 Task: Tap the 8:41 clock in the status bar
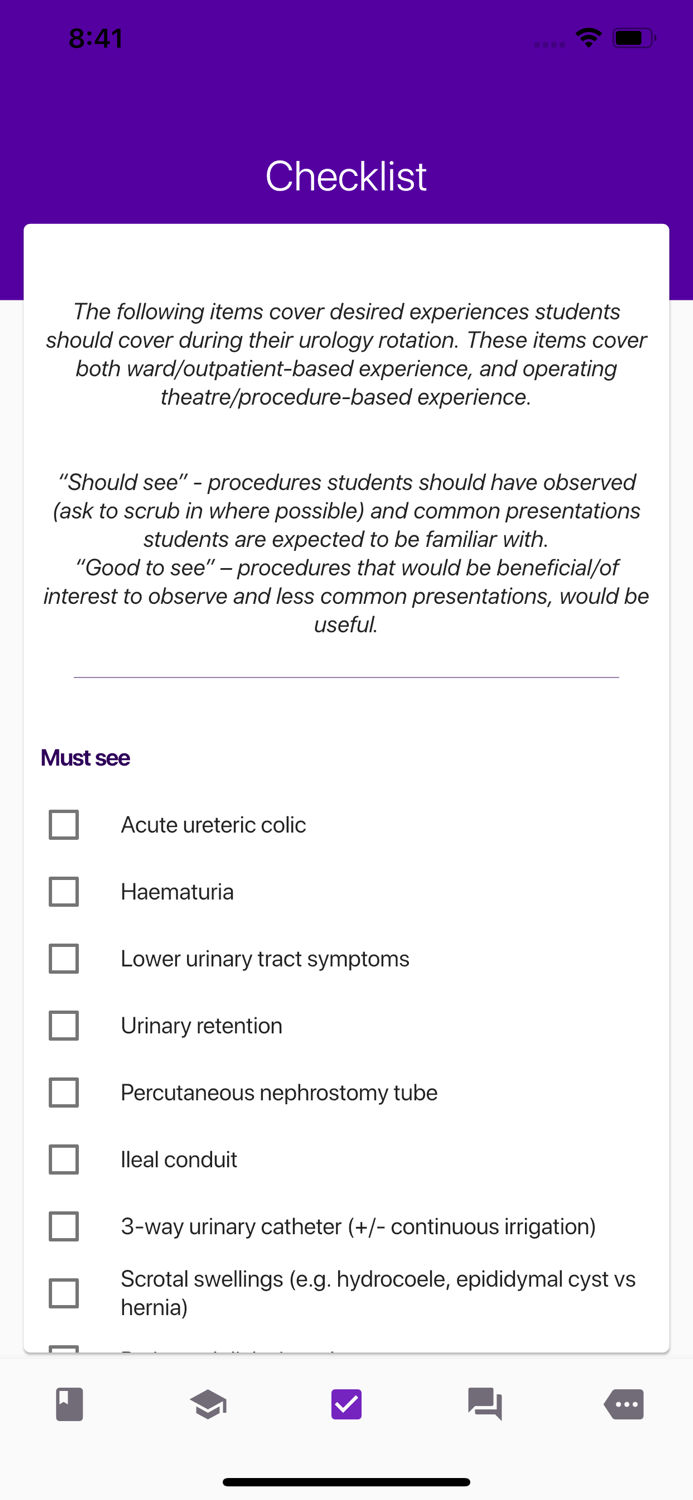(97, 38)
